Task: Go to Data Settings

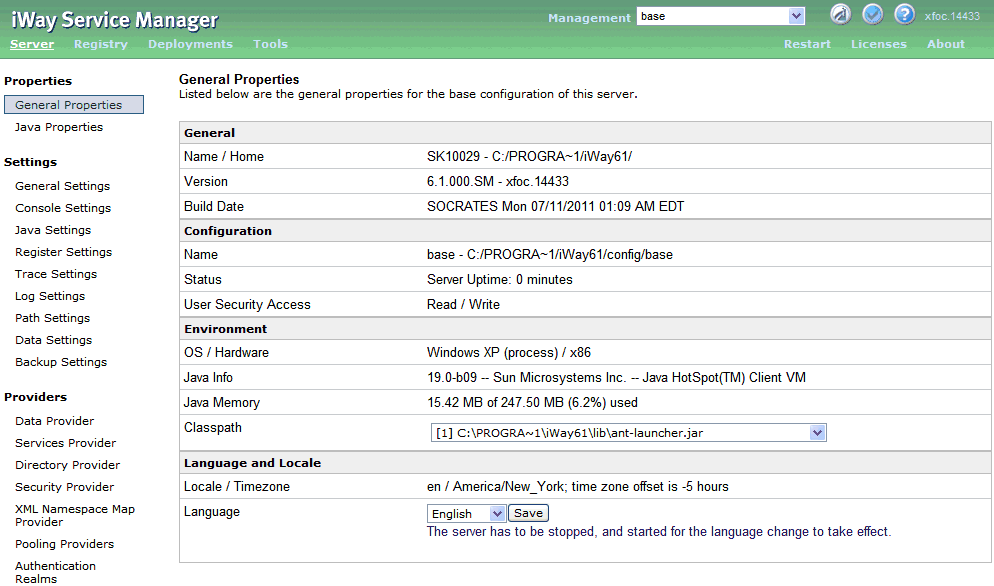Action: (x=54, y=340)
